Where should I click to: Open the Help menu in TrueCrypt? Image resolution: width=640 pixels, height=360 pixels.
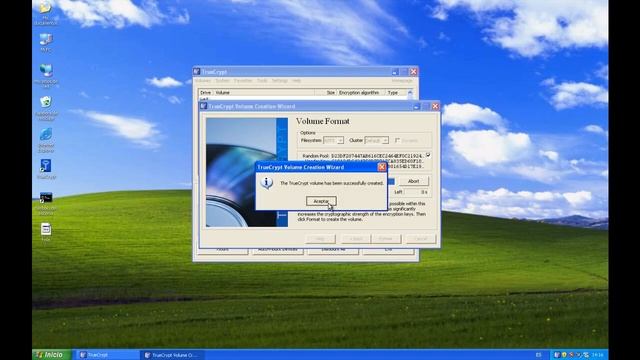tap(296, 81)
